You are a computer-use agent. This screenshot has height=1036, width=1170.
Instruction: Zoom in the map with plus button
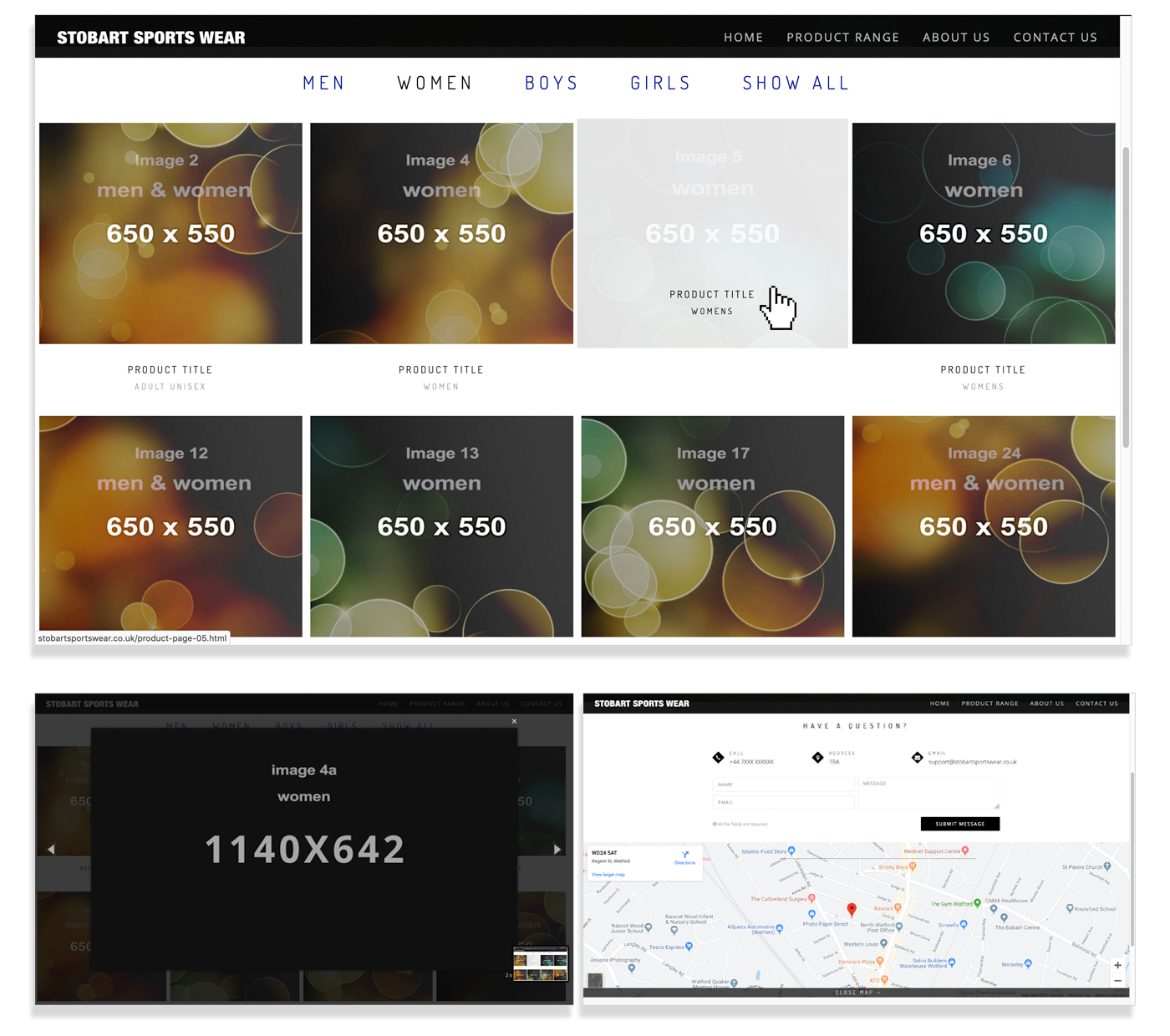[1117, 965]
